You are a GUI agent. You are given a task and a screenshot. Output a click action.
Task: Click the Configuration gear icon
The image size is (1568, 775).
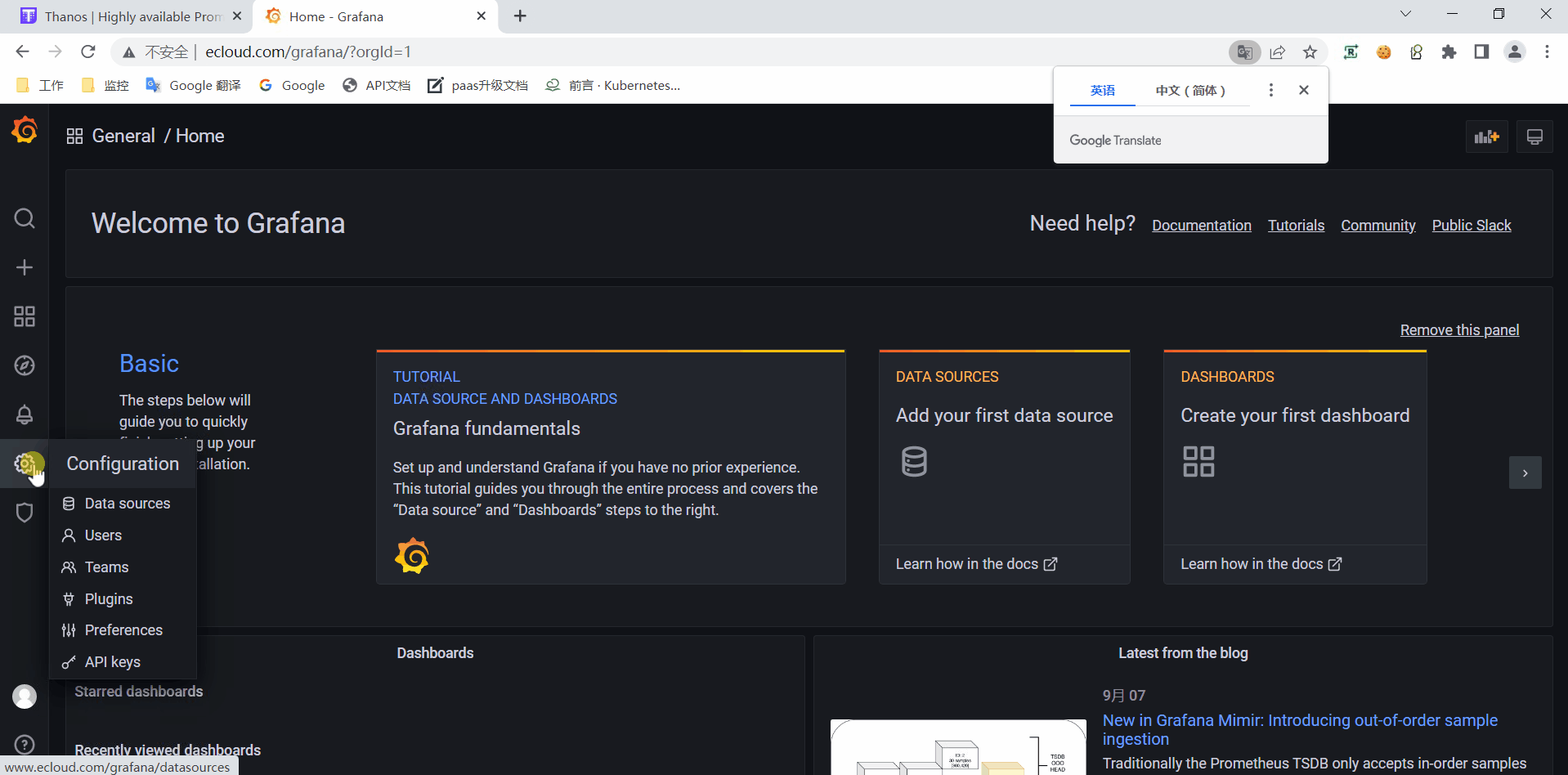[25, 464]
